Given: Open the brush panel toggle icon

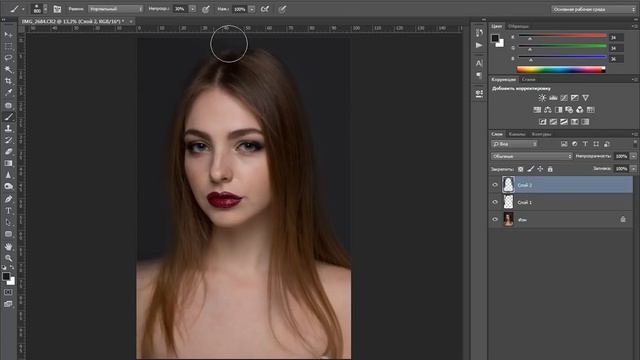Looking at the screenshot, I should click(57, 9).
